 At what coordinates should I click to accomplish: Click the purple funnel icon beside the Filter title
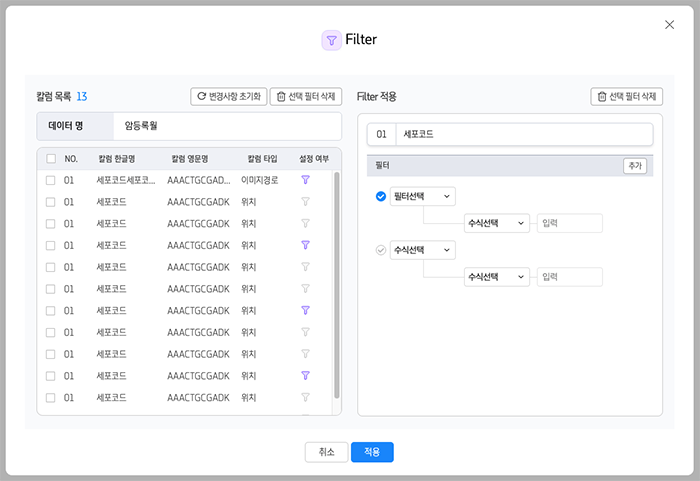point(331,40)
